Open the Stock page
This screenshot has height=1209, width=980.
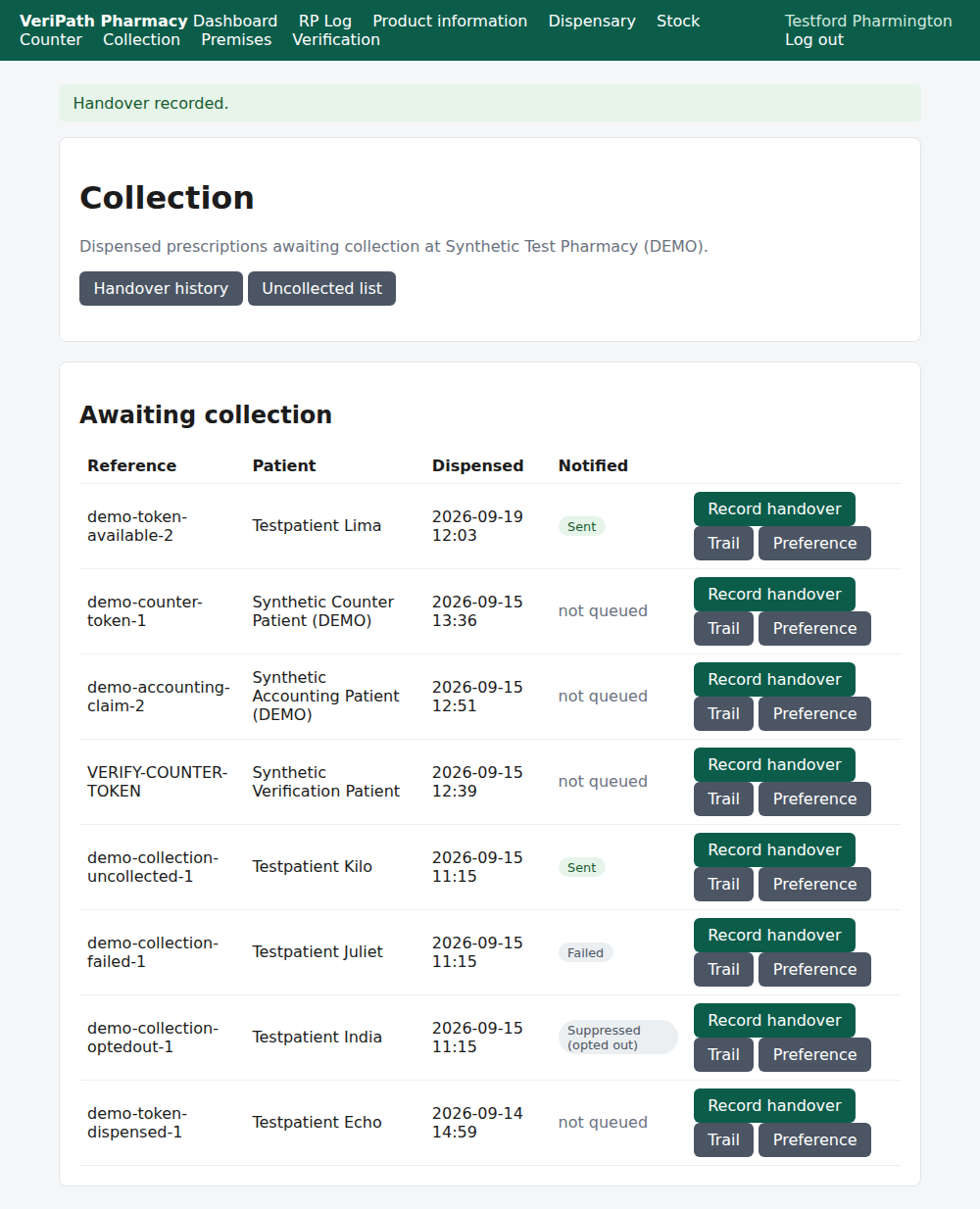coord(678,21)
